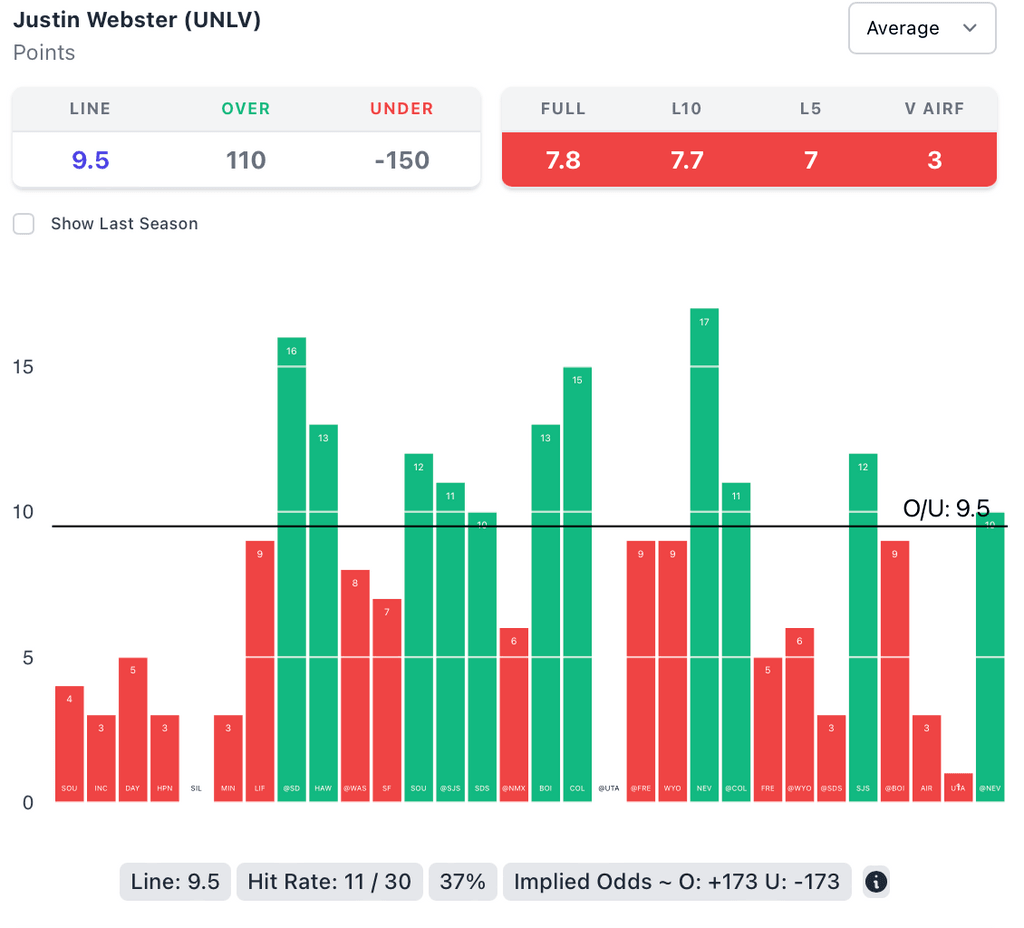Select the @NEV bar showing 10
The height and width of the screenshot is (928, 1024).
click(990, 657)
